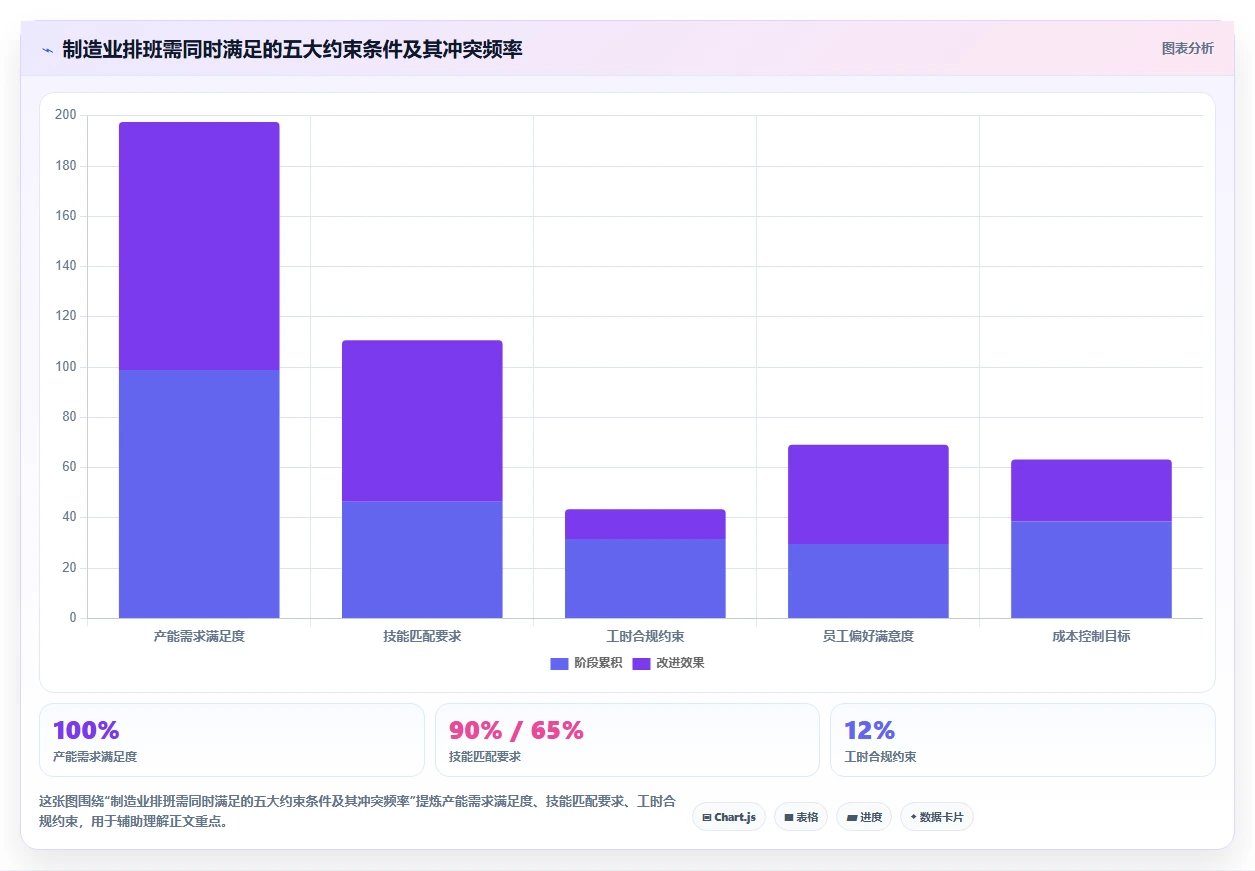Click the 成本控制目标 x-axis label
The width and height of the screenshot is (1255, 871).
coord(1091,636)
